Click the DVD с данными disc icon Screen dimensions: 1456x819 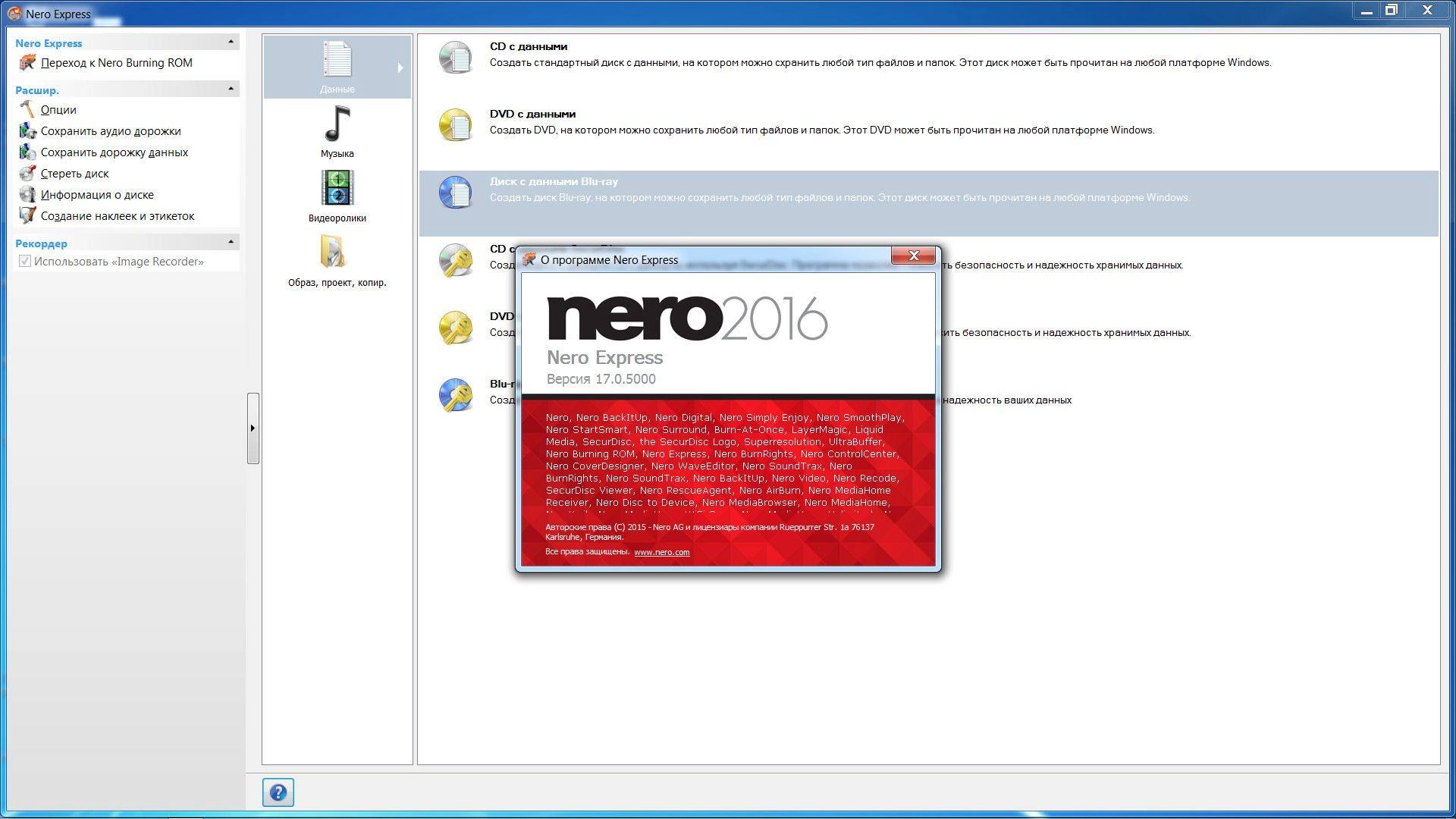tap(455, 125)
